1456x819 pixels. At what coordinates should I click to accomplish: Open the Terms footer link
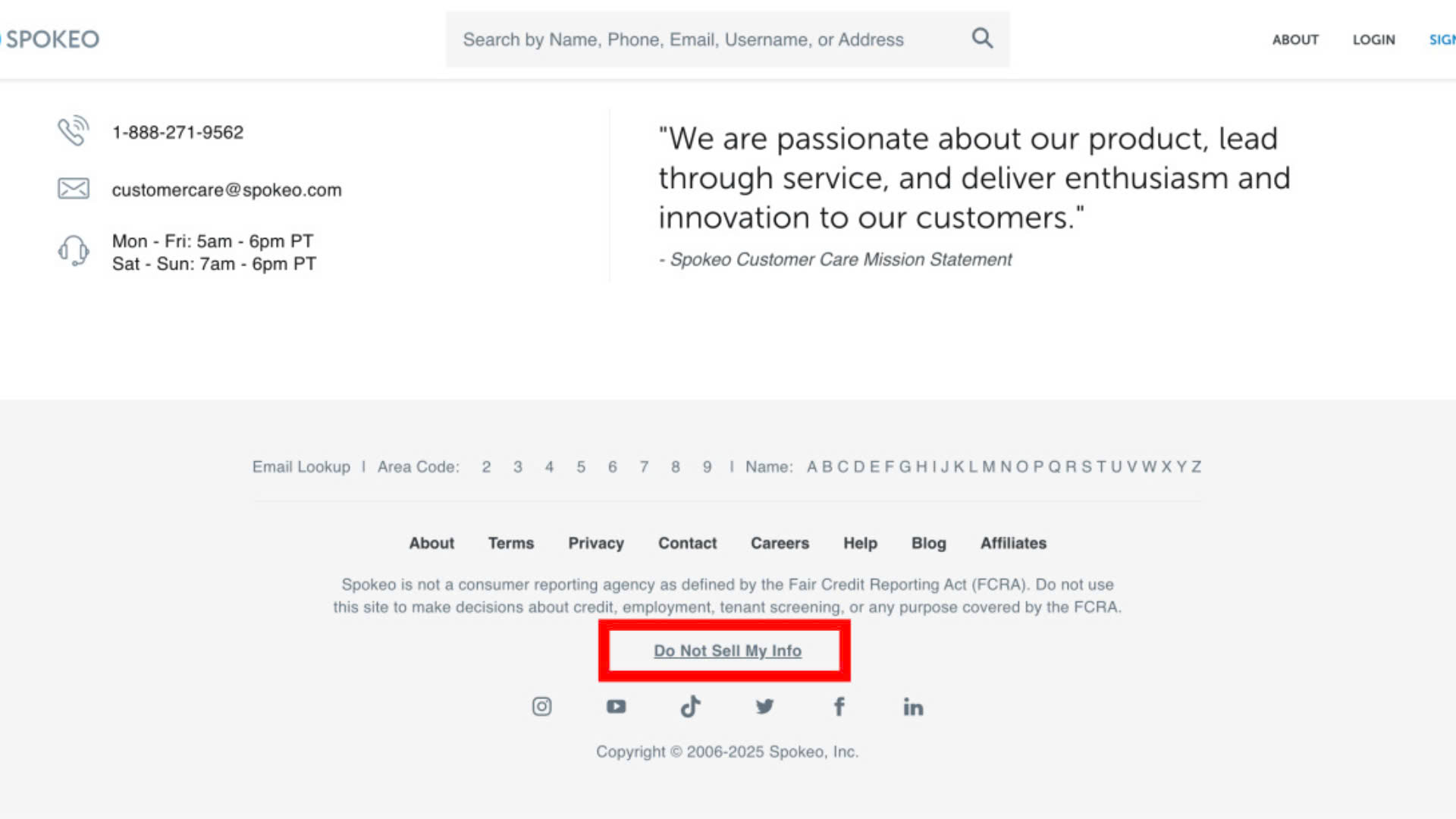click(511, 543)
